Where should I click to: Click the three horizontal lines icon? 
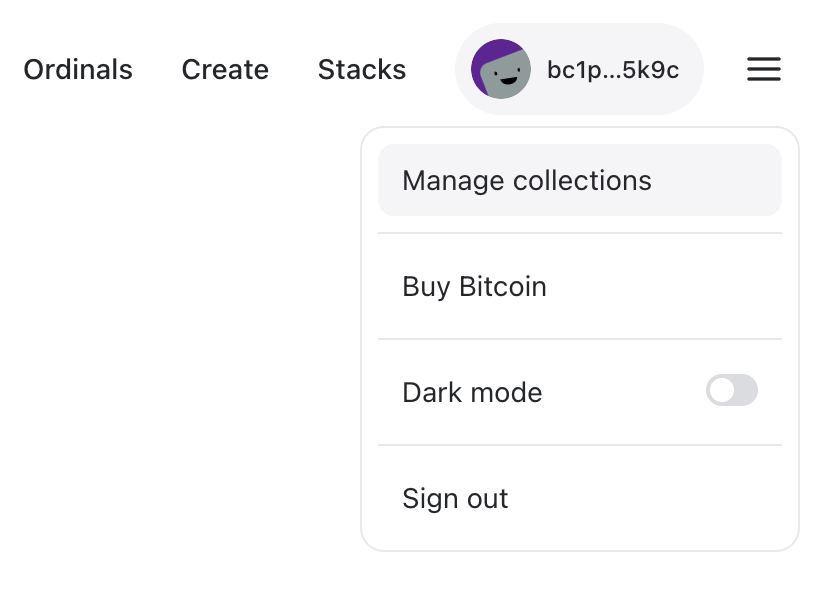coord(763,69)
